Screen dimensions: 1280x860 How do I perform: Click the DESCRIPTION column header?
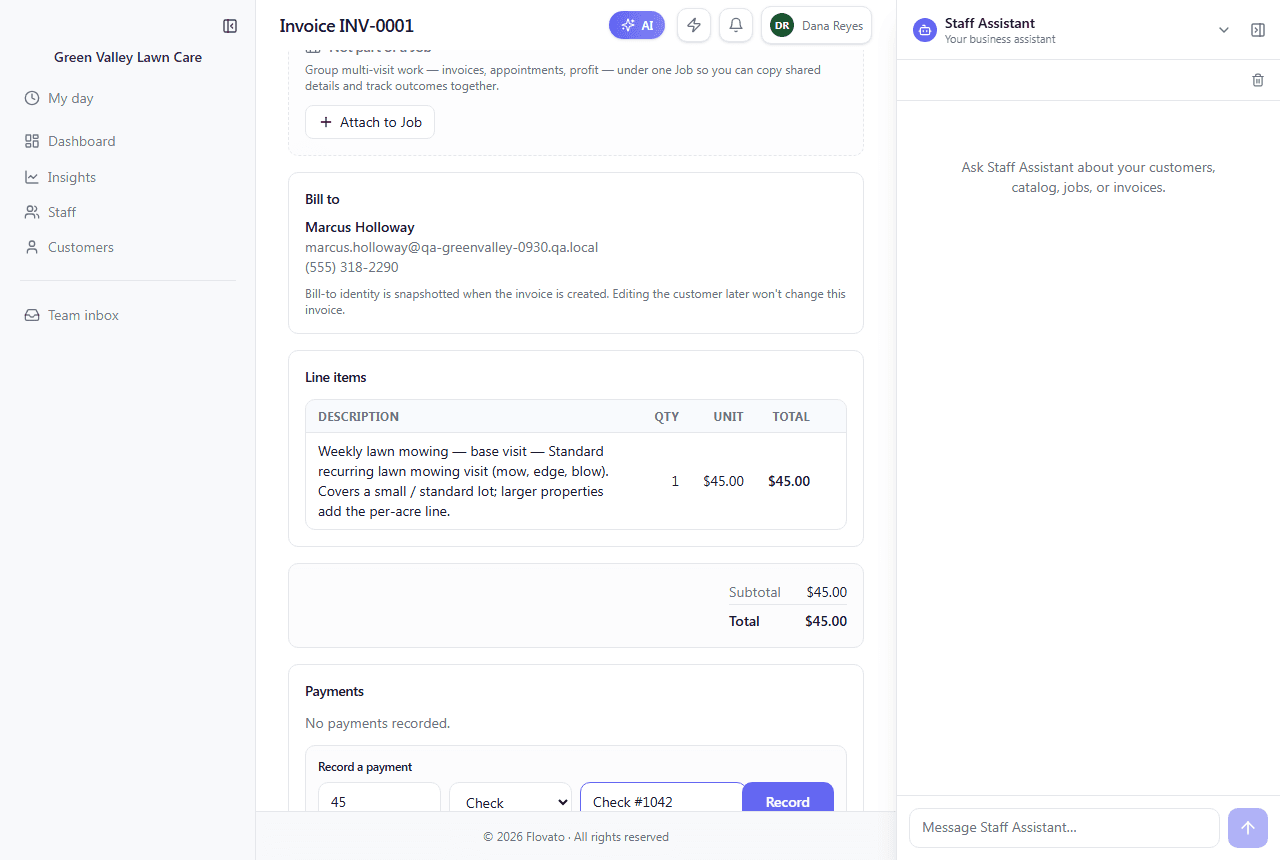[358, 416]
